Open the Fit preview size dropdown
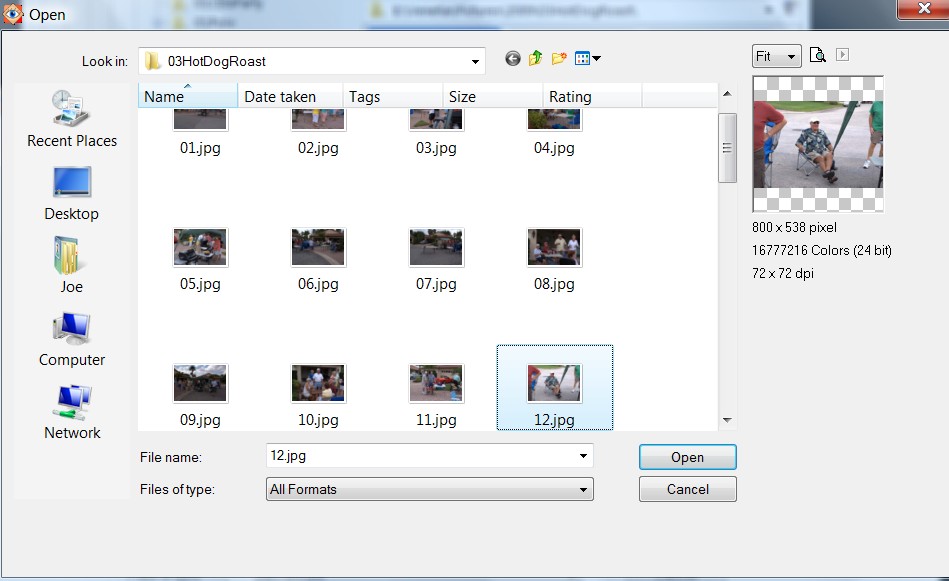949x581 pixels. click(x=777, y=56)
